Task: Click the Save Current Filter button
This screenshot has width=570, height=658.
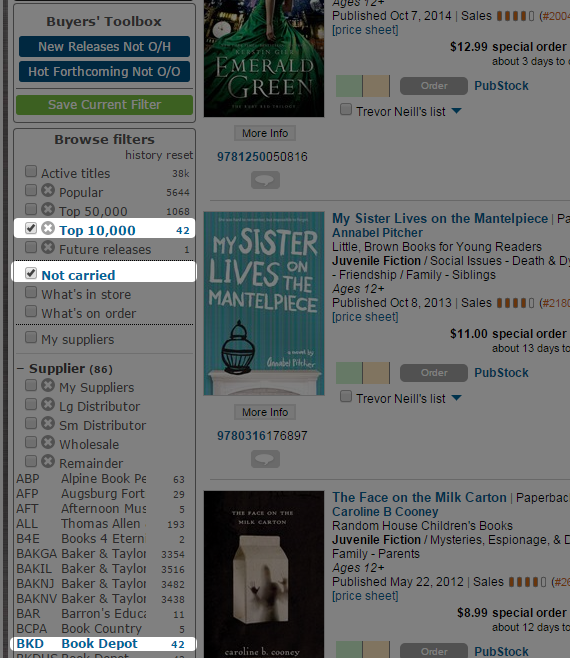Action: pos(105,104)
